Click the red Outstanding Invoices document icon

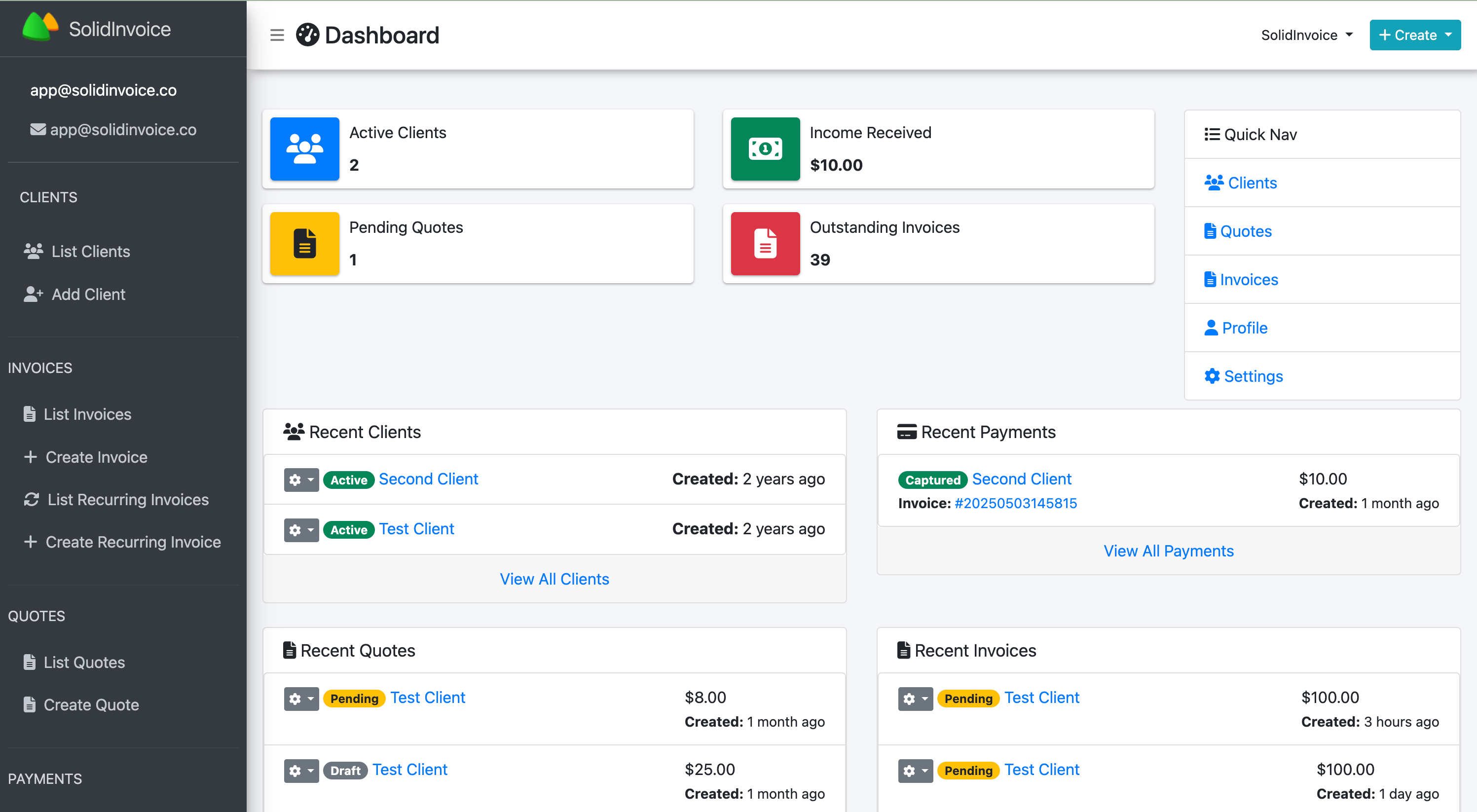pyautogui.click(x=765, y=244)
